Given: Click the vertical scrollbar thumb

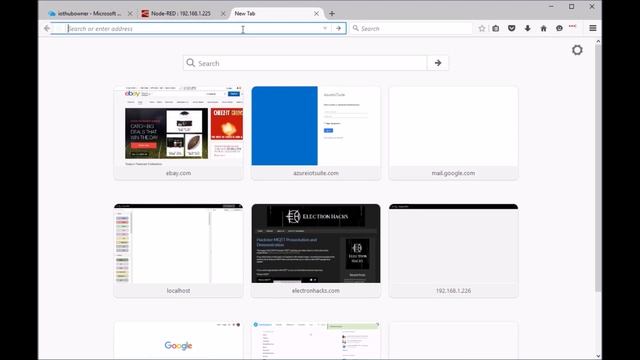Looking at the screenshot, I should tap(598, 168).
